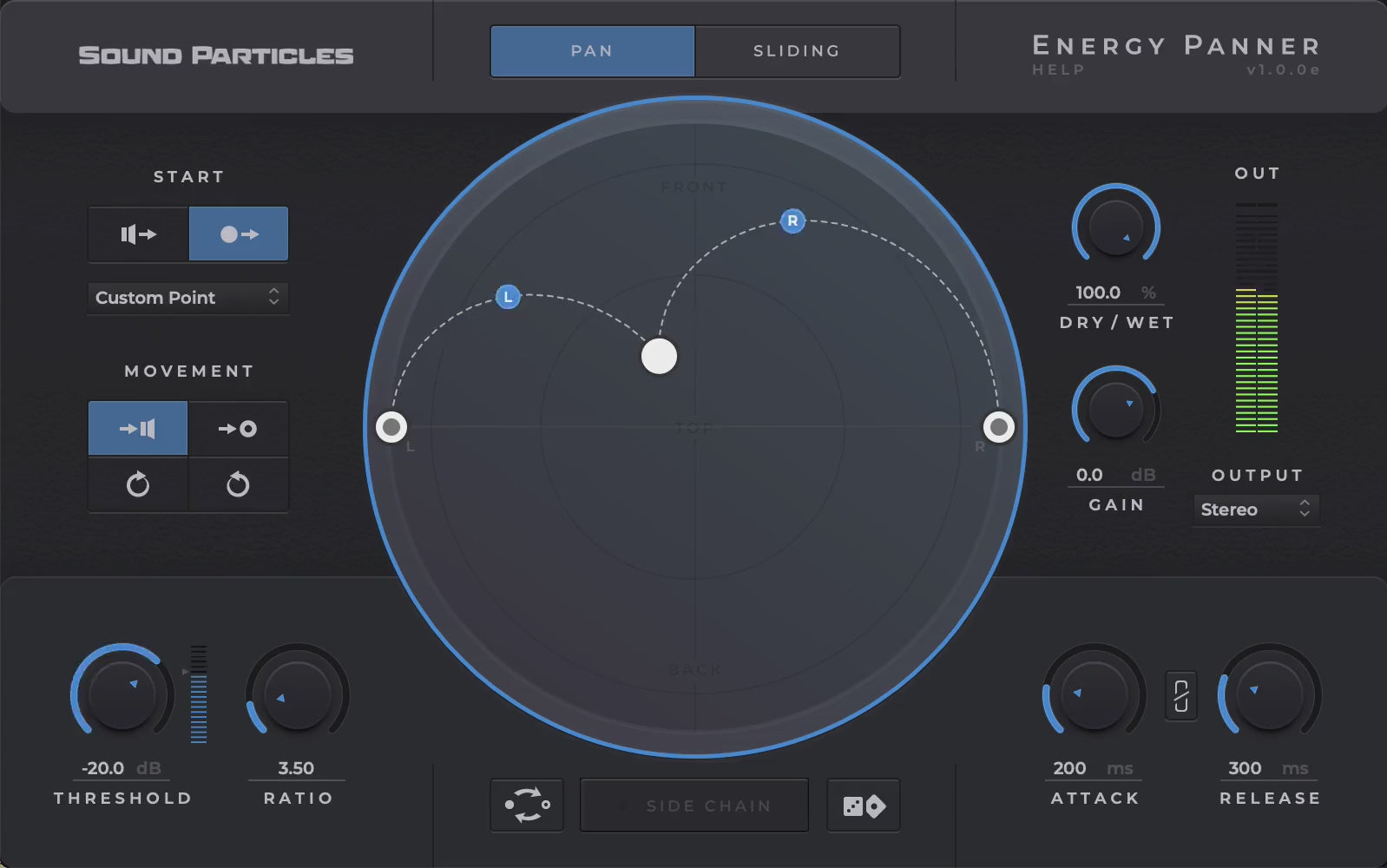Select left edge endpoint handle
Image resolution: width=1387 pixels, height=868 pixels.
(391, 426)
